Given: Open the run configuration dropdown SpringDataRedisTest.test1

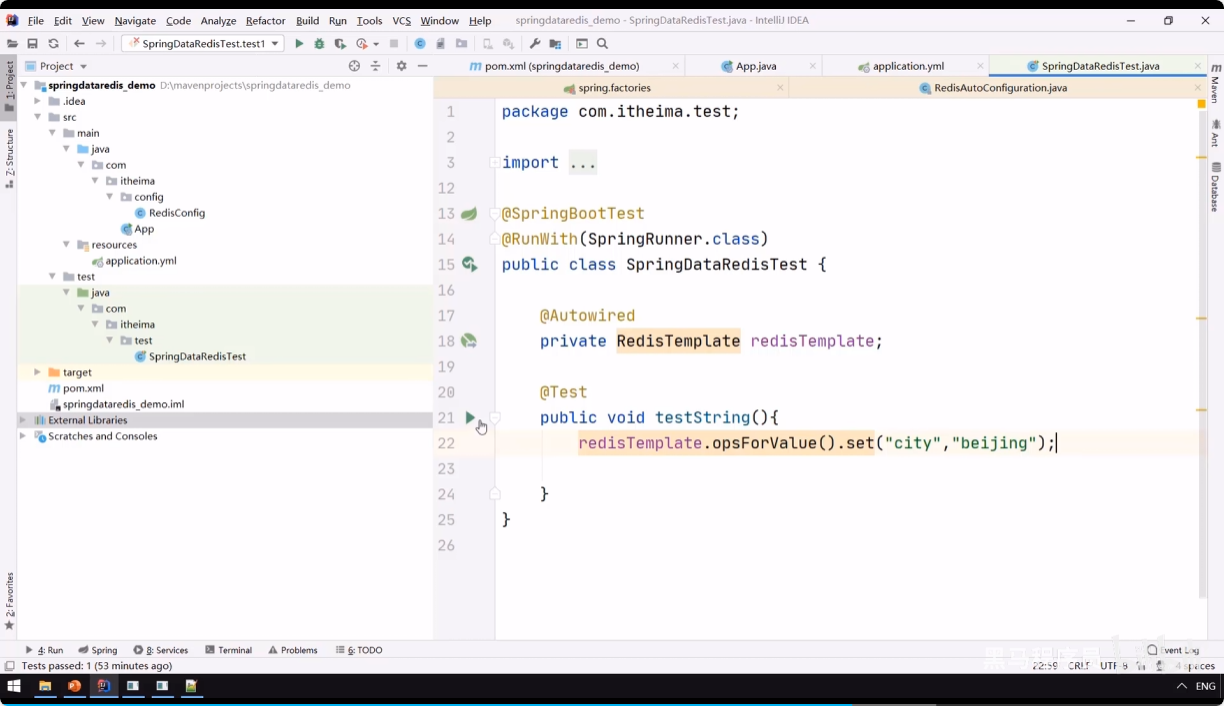Looking at the screenshot, I should click(203, 44).
